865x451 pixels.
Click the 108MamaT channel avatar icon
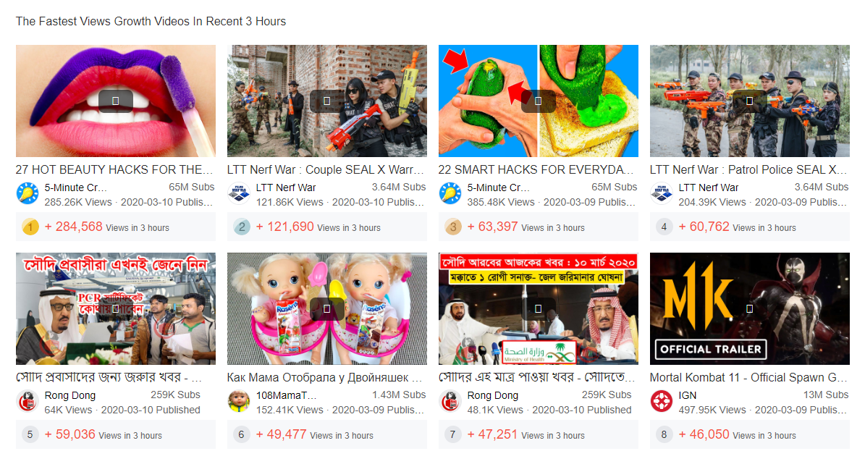coord(239,402)
